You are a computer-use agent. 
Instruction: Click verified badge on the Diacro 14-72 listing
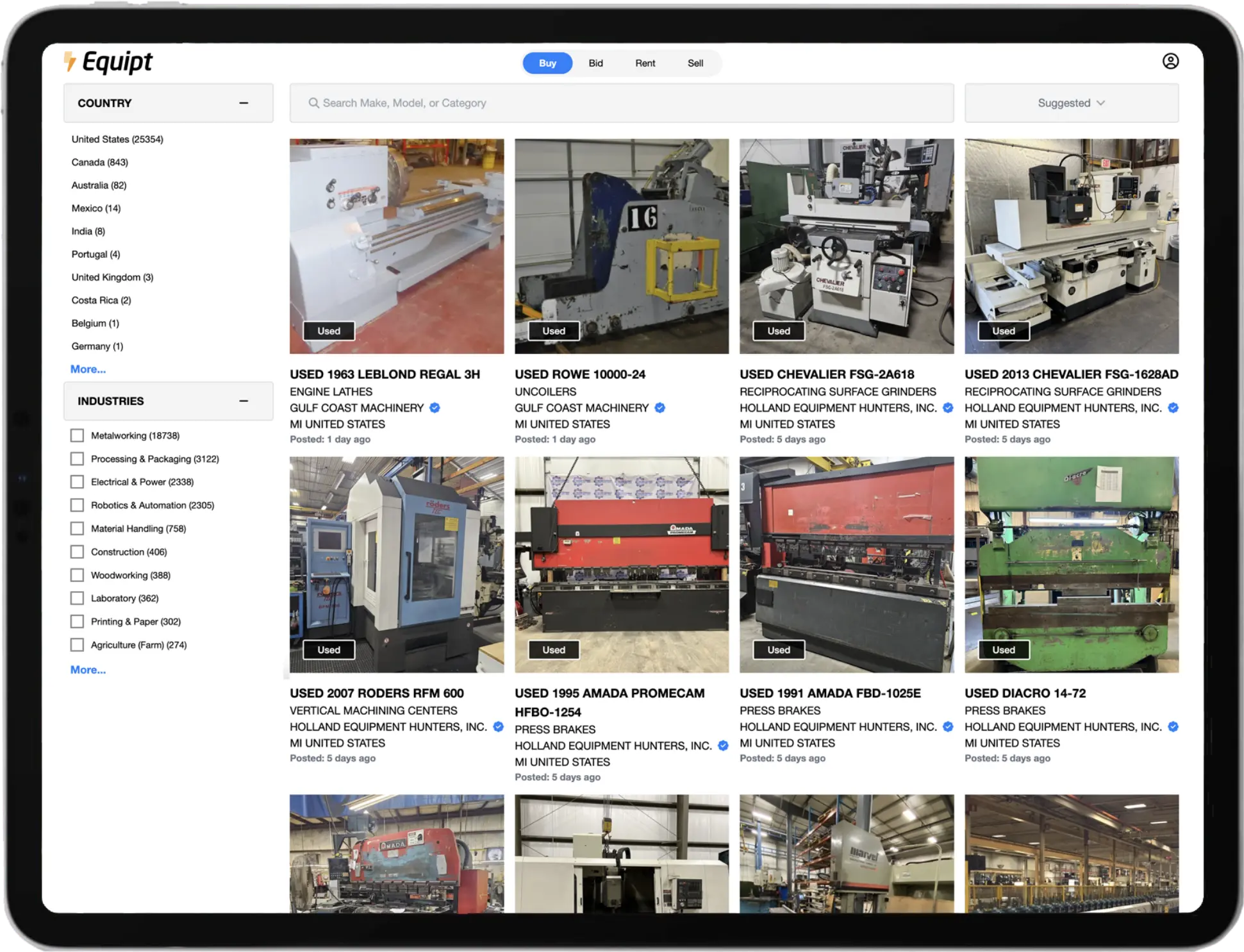[x=1173, y=726]
